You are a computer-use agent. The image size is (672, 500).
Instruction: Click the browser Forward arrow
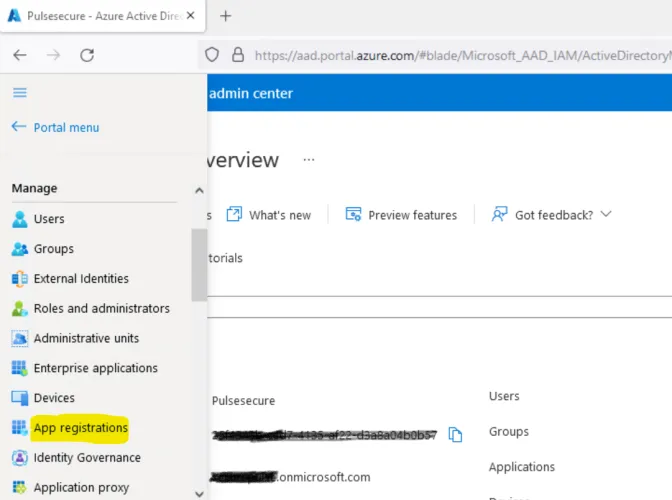click(x=54, y=55)
